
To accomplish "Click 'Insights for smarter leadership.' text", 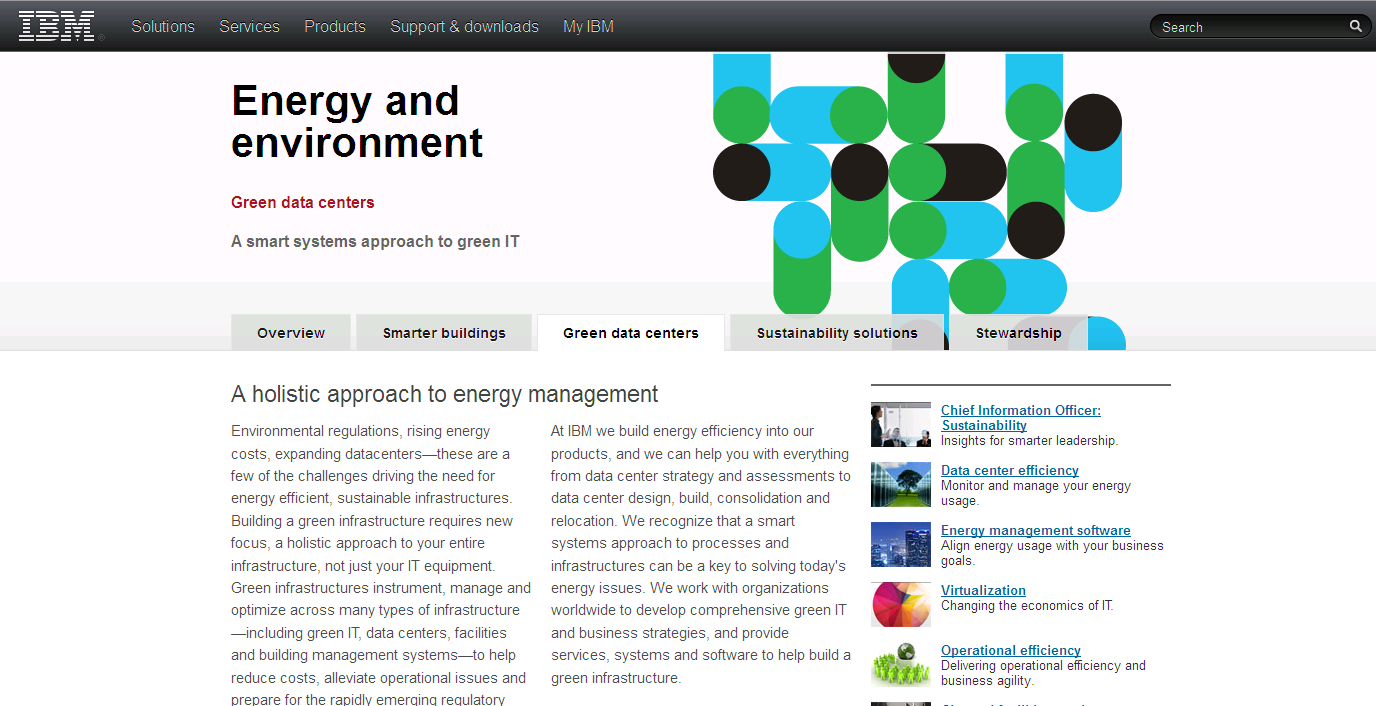I will tap(1029, 441).
